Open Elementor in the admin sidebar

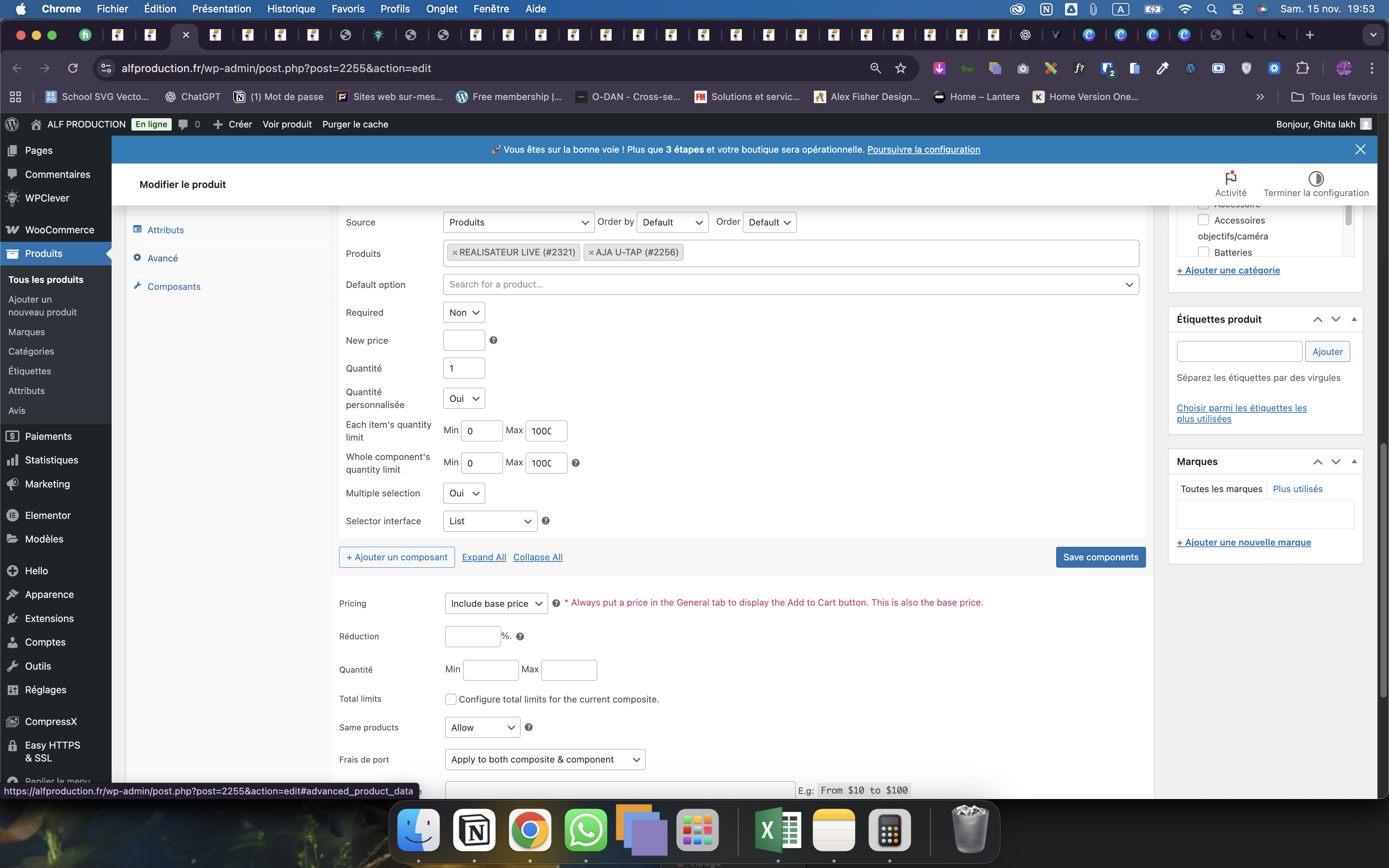click(x=48, y=515)
